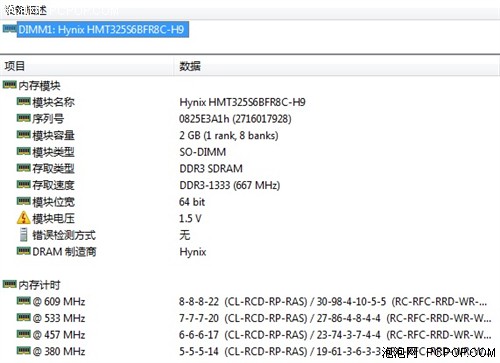This screenshot has height=363, width=500.
Task: Click the 64 bit value
Action: coord(192,202)
